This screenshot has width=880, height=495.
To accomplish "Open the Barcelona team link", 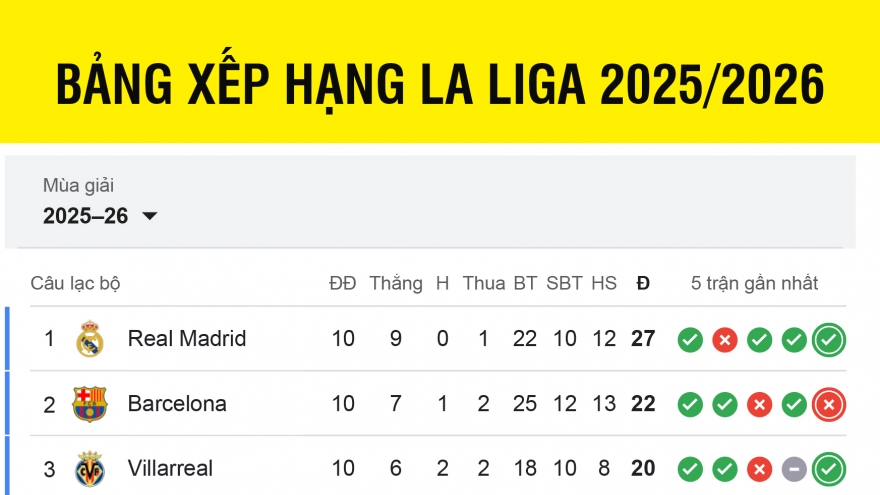I will pyautogui.click(x=177, y=404).
